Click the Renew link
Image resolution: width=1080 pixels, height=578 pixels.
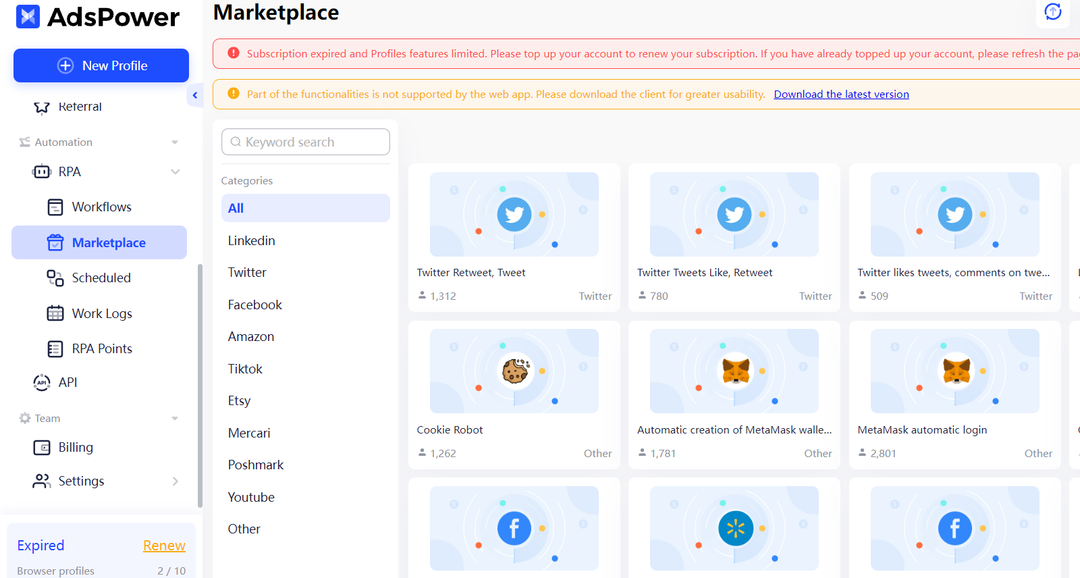(164, 546)
